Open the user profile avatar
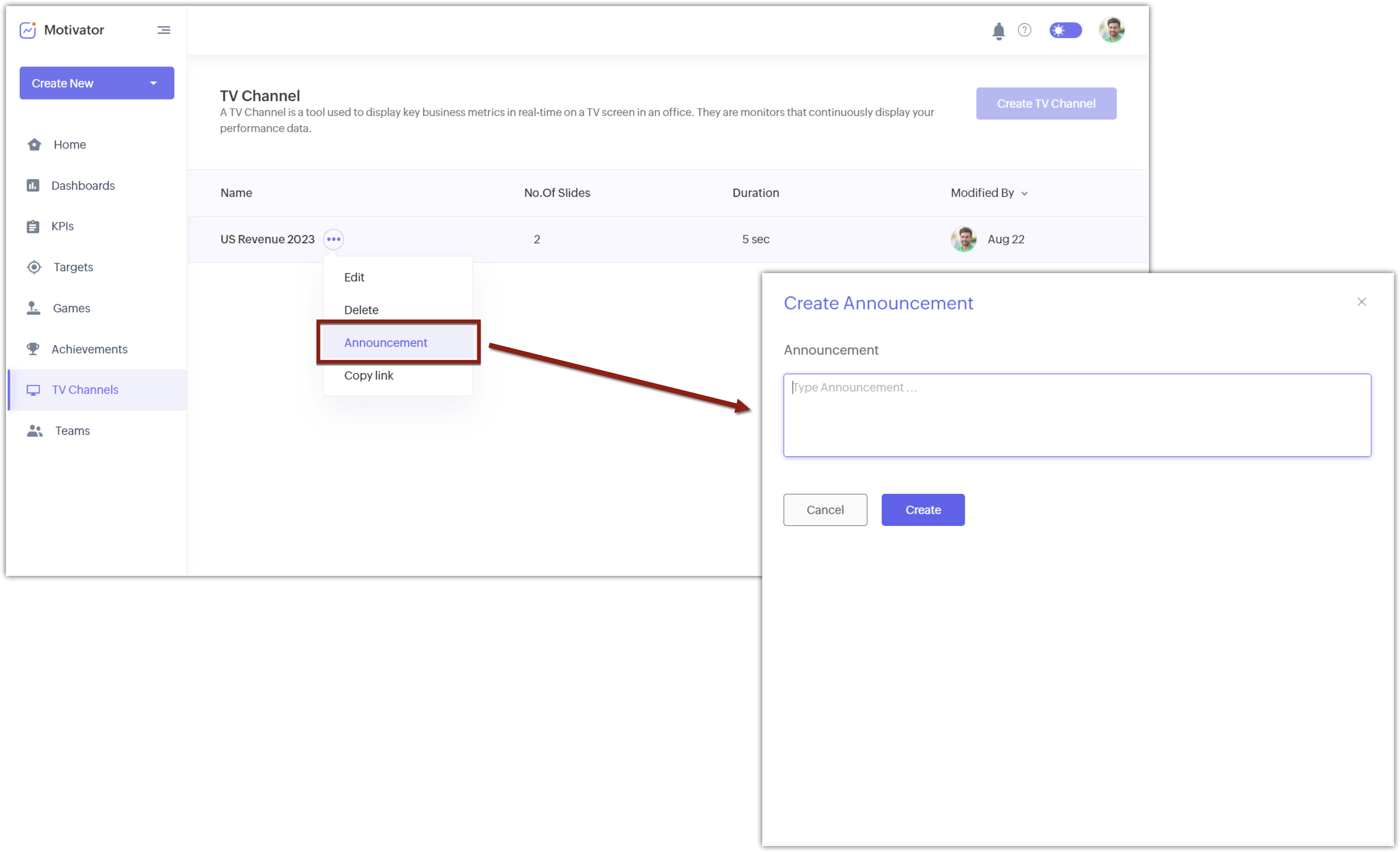The height and width of the screenshot is (852, 1400). click(1111, 30)
